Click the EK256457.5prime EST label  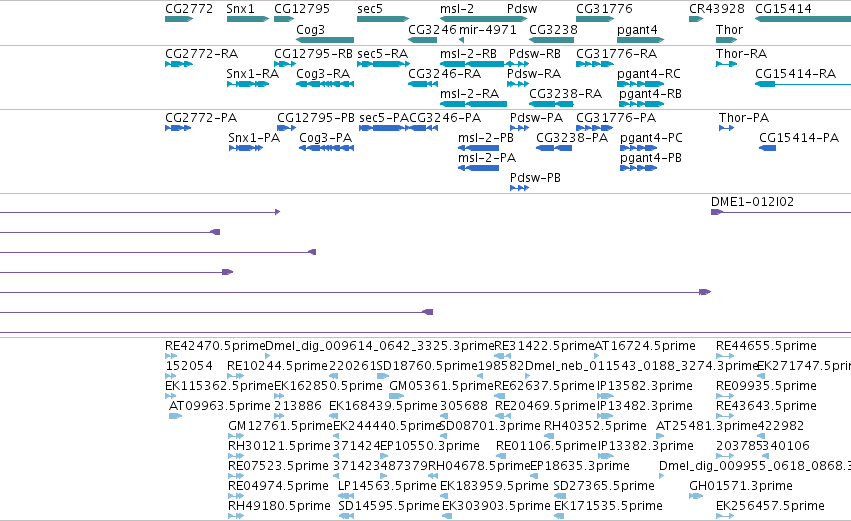[x=770, y=505]
